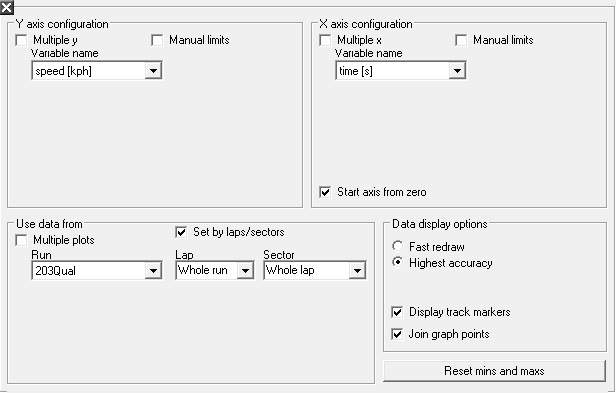This screenshot has width=616, height=393.
Task: Expand the time [s] variable dropdown arrow
Action: (457, 71)
